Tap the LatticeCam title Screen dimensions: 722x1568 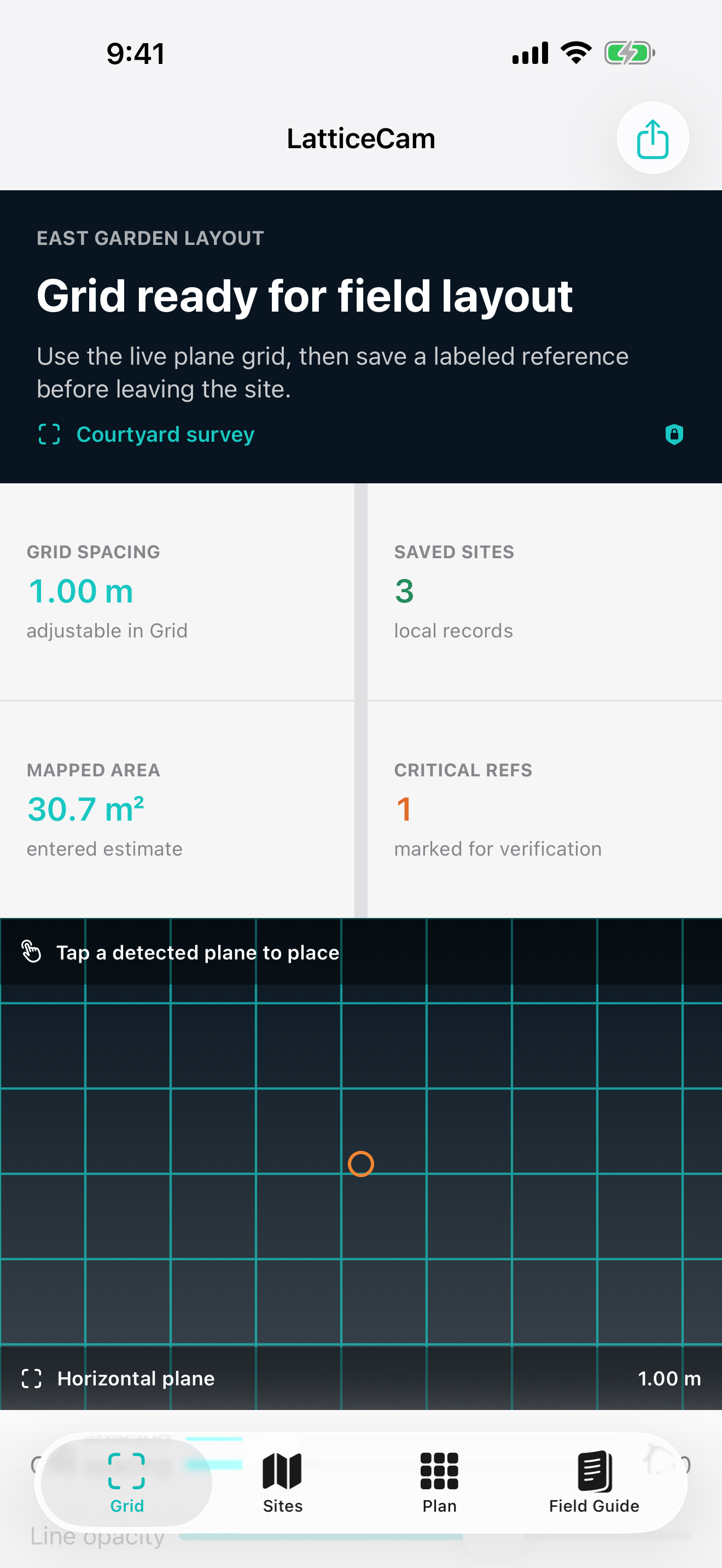tap(361, 139)
